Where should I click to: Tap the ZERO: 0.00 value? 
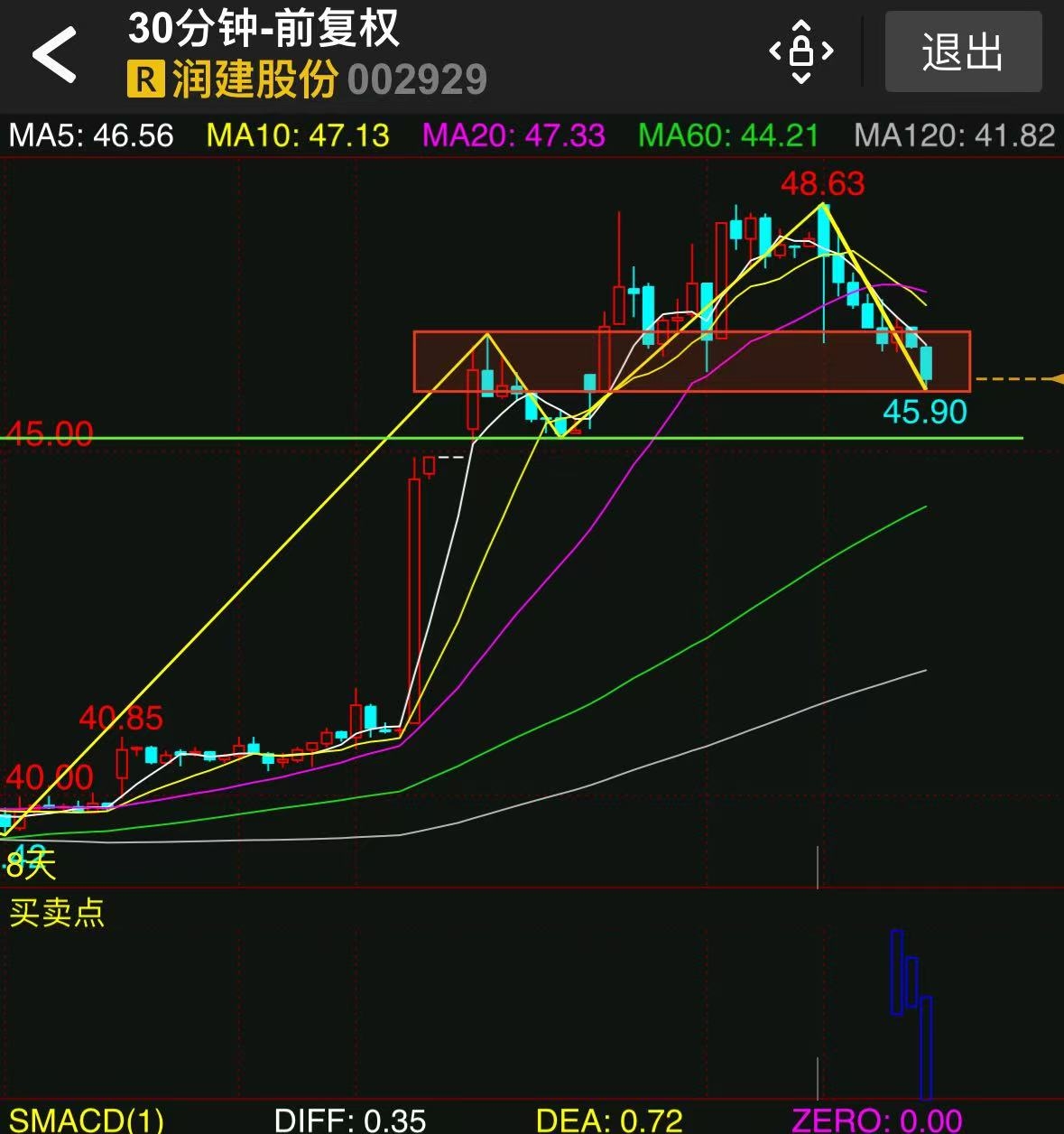tap(877, 1120)
